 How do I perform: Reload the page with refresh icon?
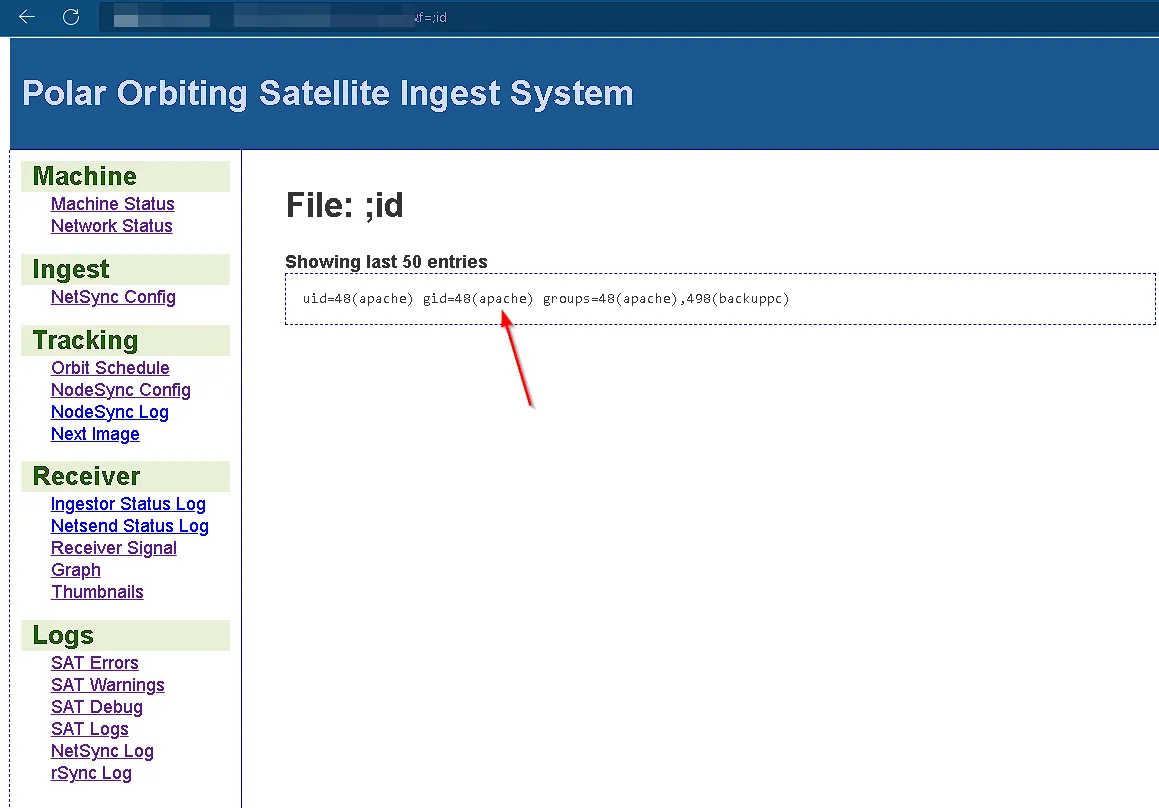click(71, 17)
